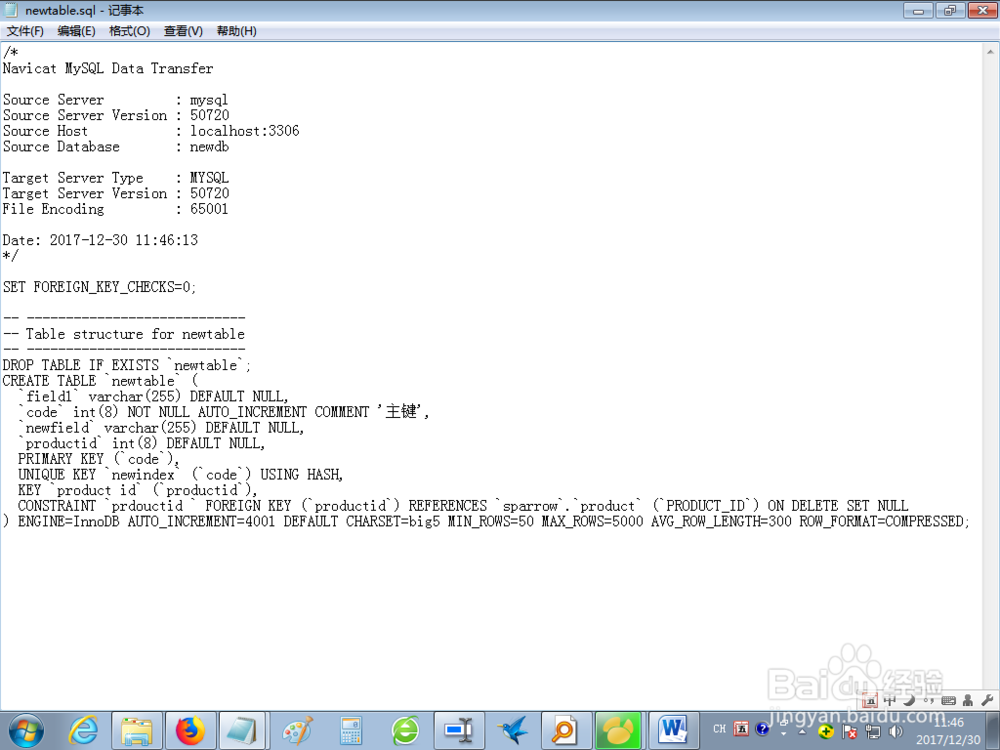Click the CH language indicator
The width and height of the screenshot is (1000, 750).
719,728
